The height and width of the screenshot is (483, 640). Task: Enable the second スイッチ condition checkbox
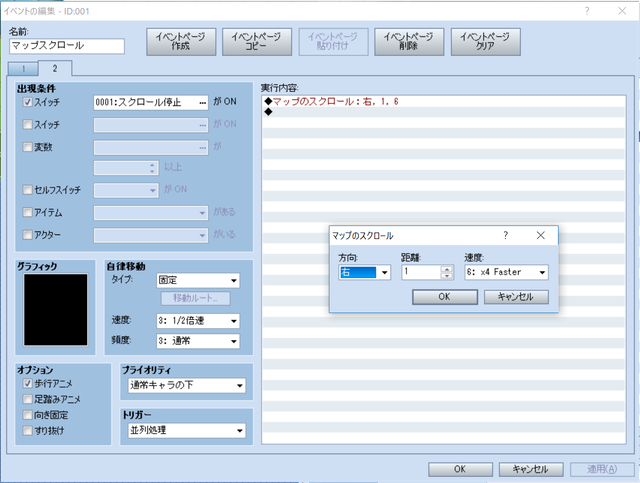coord(27,124)
